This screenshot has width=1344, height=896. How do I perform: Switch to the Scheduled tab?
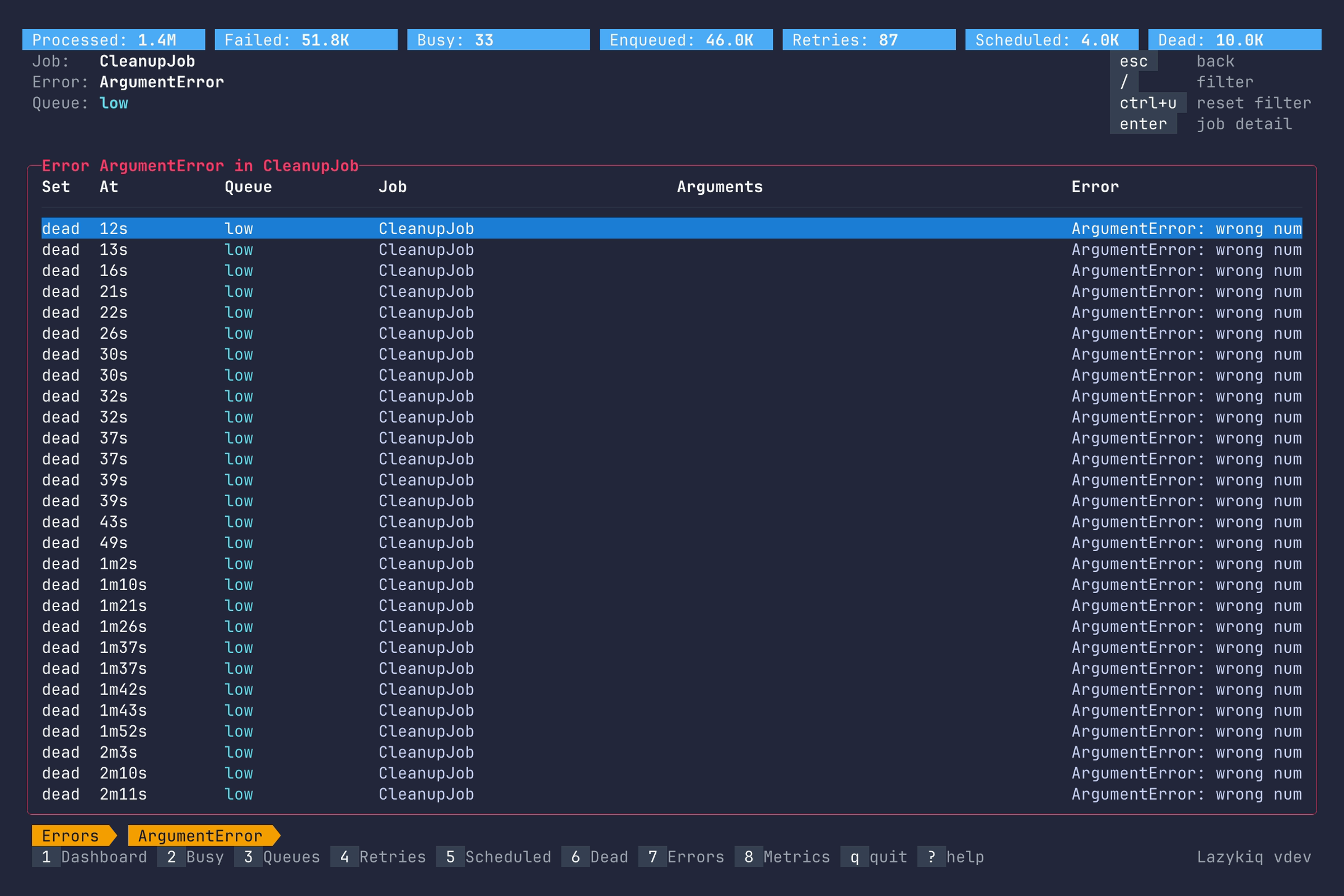click(494, 857)
